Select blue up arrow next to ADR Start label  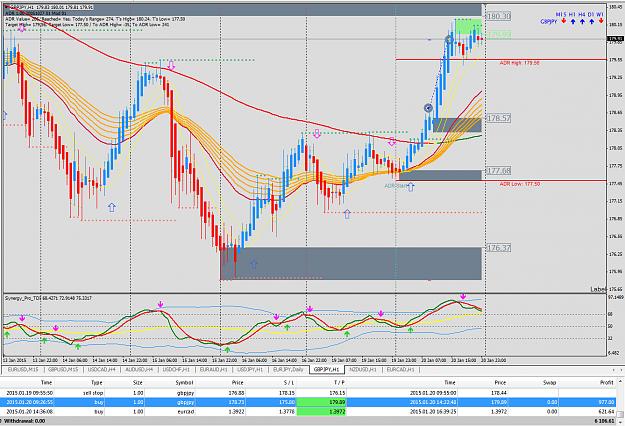click(x=411, y=186)
